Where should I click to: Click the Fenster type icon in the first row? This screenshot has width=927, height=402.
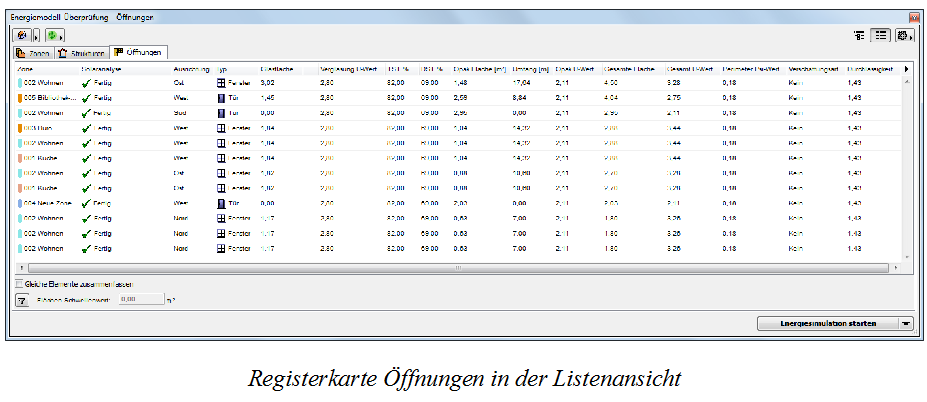[x=222, y=83]
